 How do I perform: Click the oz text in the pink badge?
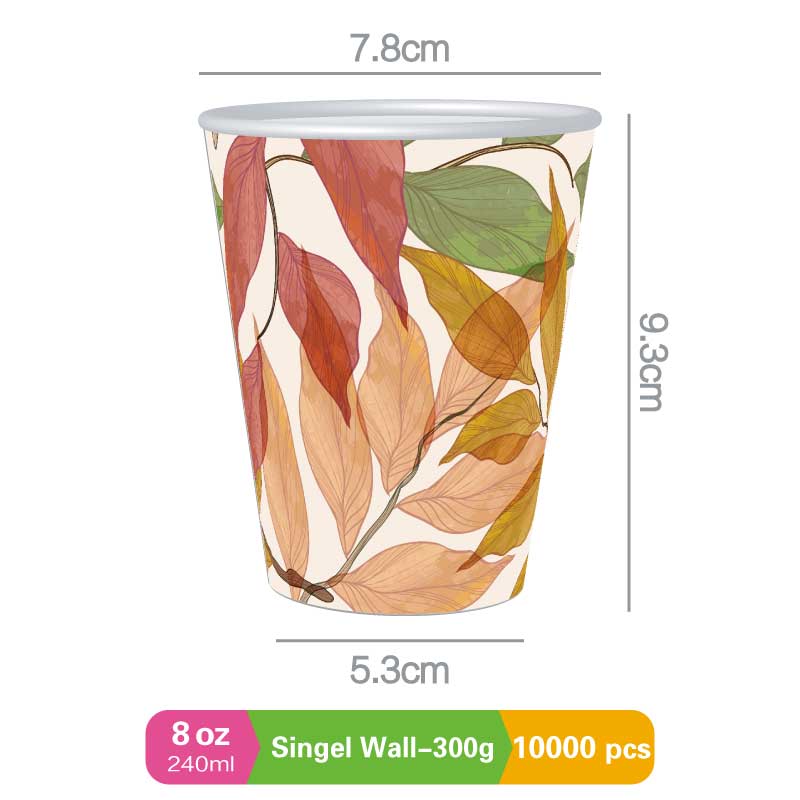pos(213,734)
